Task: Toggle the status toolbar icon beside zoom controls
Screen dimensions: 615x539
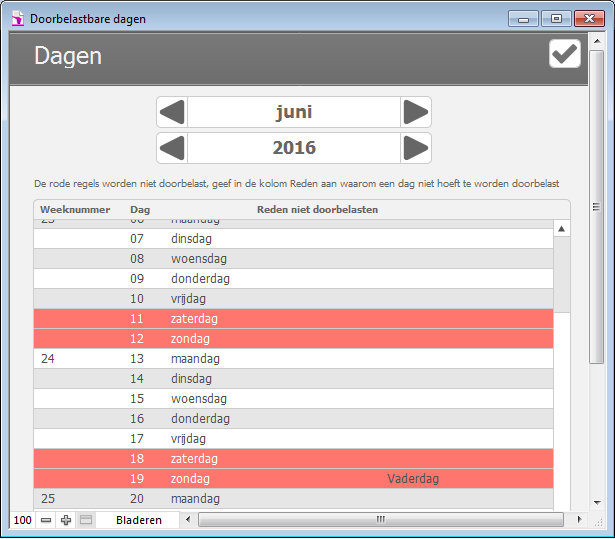Action: point(86,520)
